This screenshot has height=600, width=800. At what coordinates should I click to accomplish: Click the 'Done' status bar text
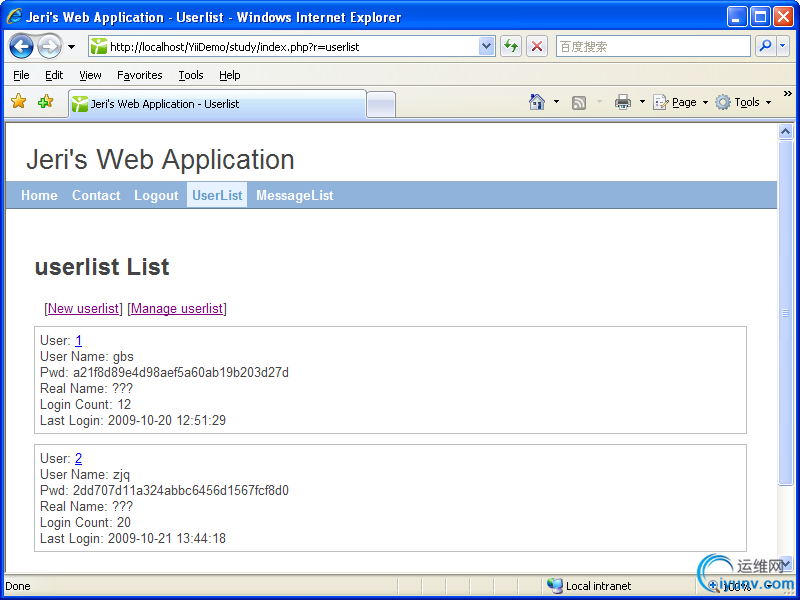pyautogui.click(x=18, y=586)
